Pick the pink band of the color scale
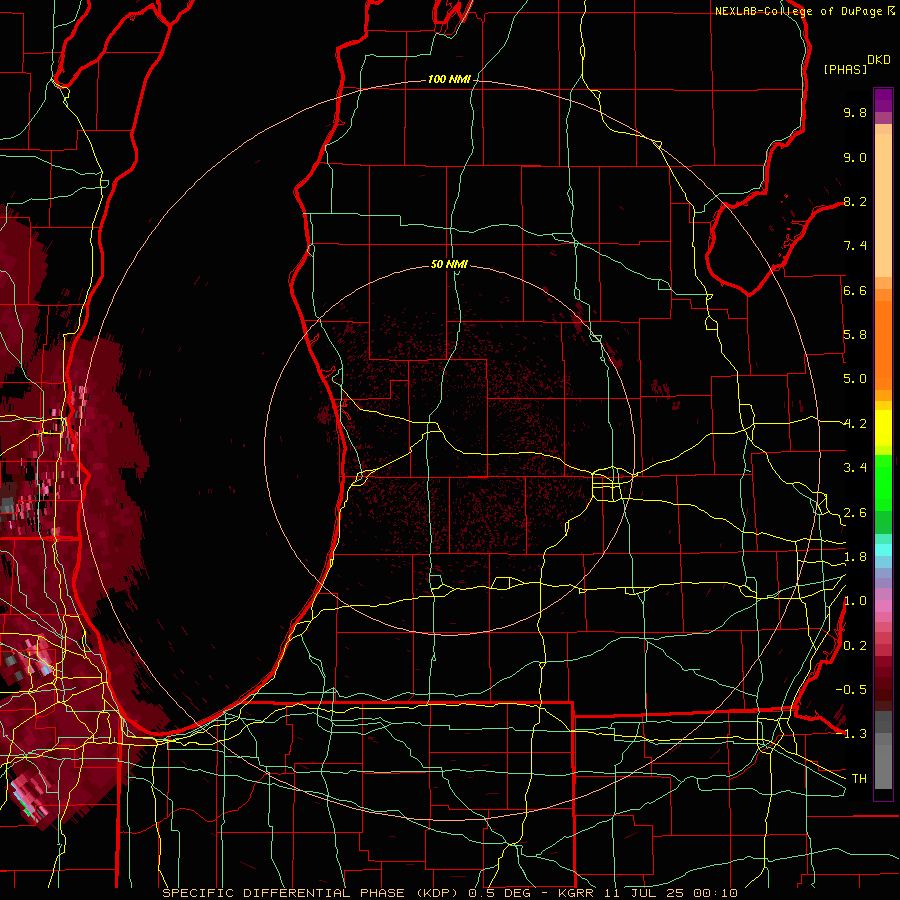This screenshot has height=900, width=900. click(x=883, y=605)
